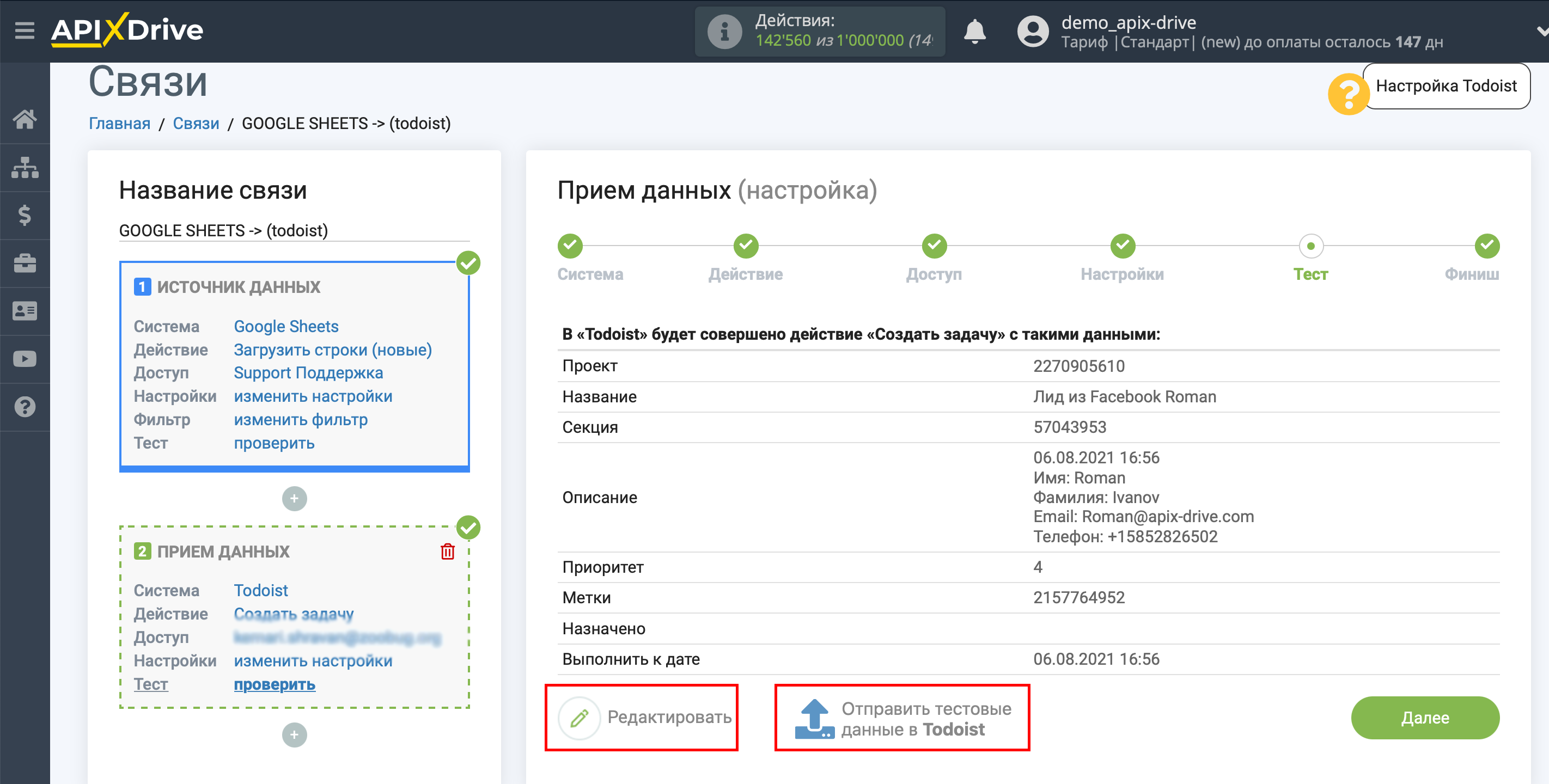Click изменить фильтр link
The width and height of the screenshot is (1549, 784).
[x=301, y=420]
